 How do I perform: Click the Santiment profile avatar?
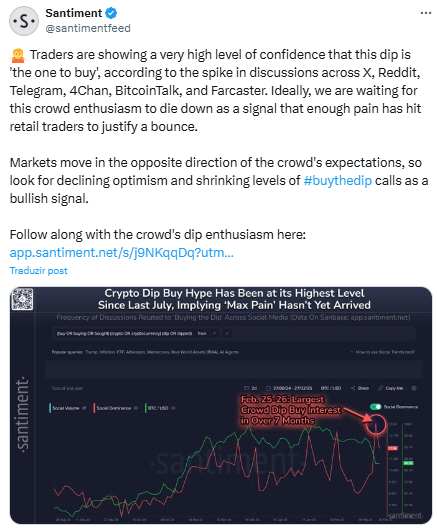(24, 21)
